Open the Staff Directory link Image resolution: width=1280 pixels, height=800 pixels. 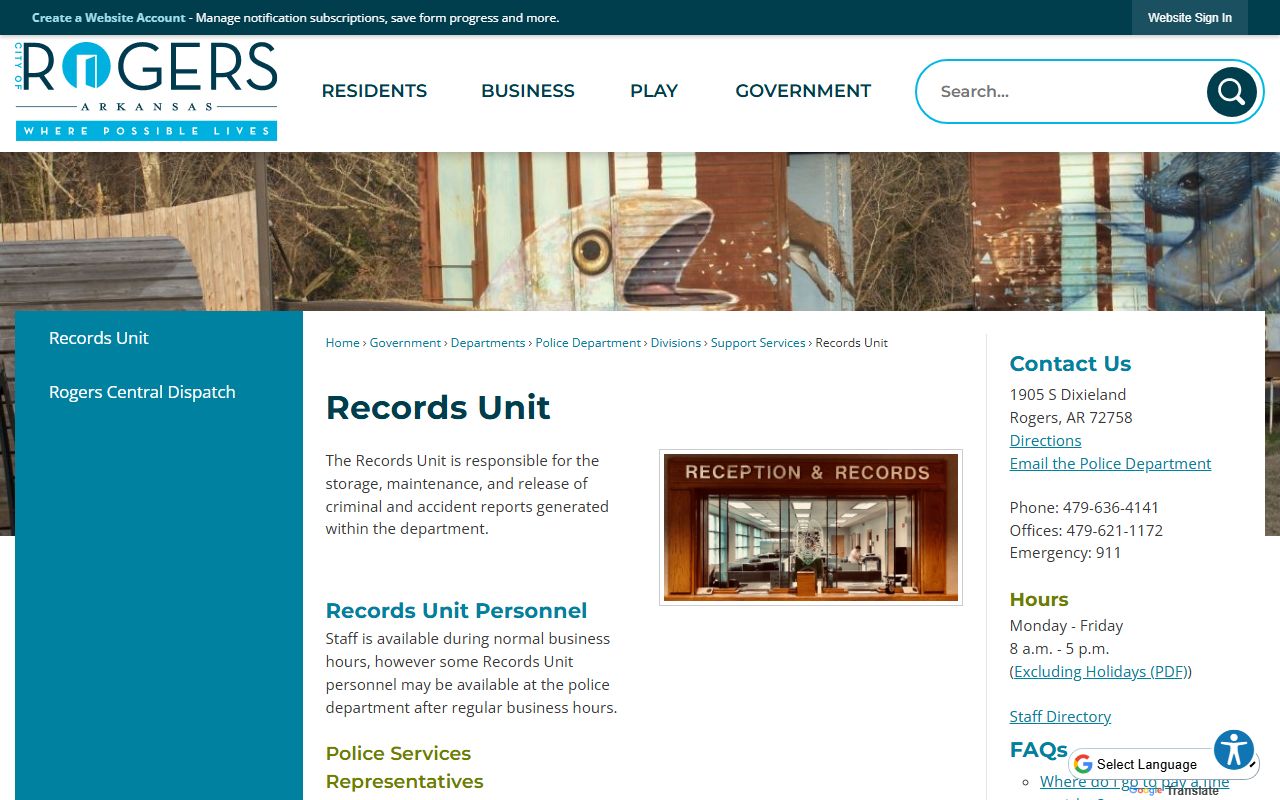click(x=1060, y=716)
